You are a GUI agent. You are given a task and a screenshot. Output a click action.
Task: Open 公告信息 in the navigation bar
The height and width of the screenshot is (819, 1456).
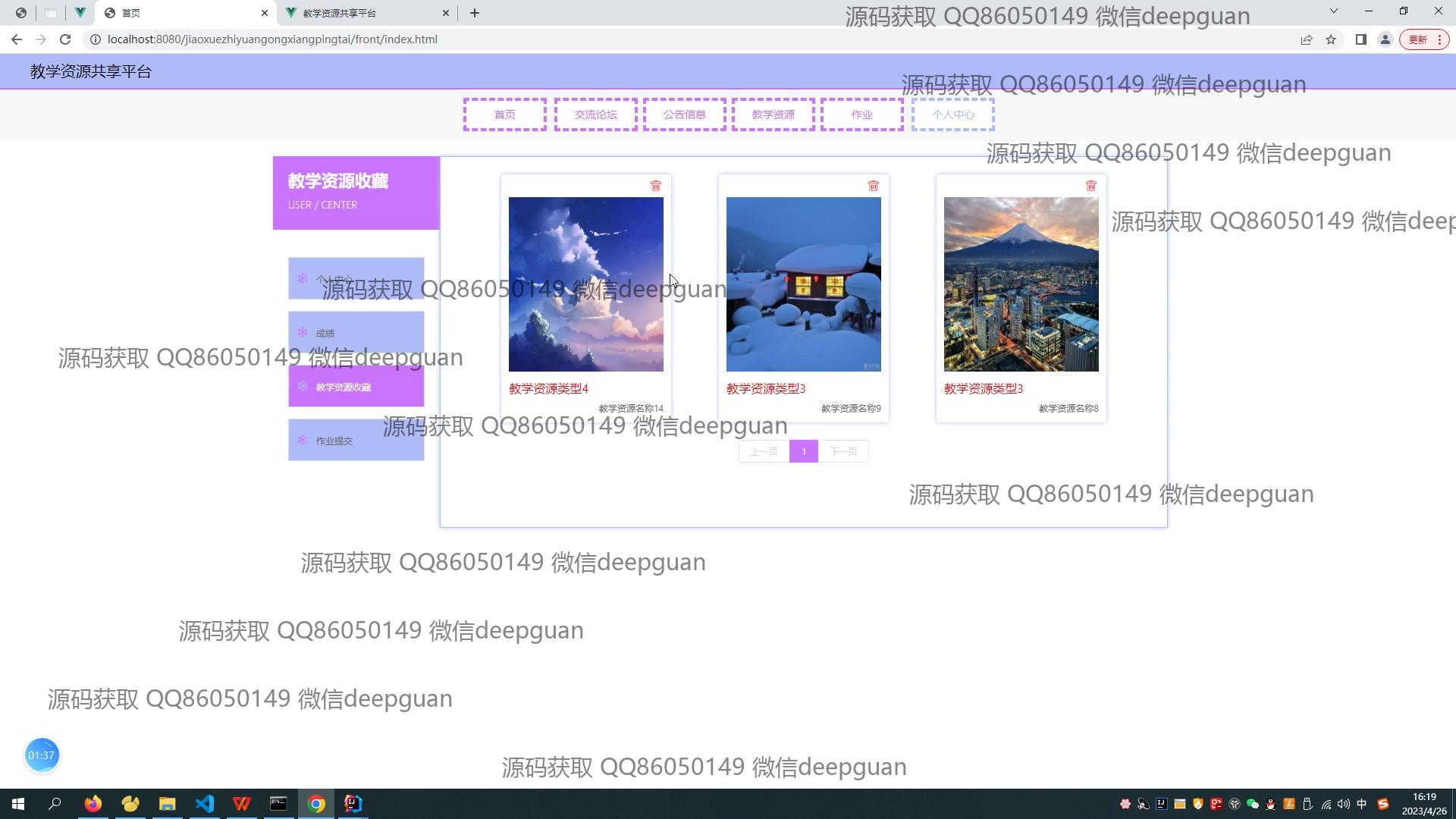[685, 115]
